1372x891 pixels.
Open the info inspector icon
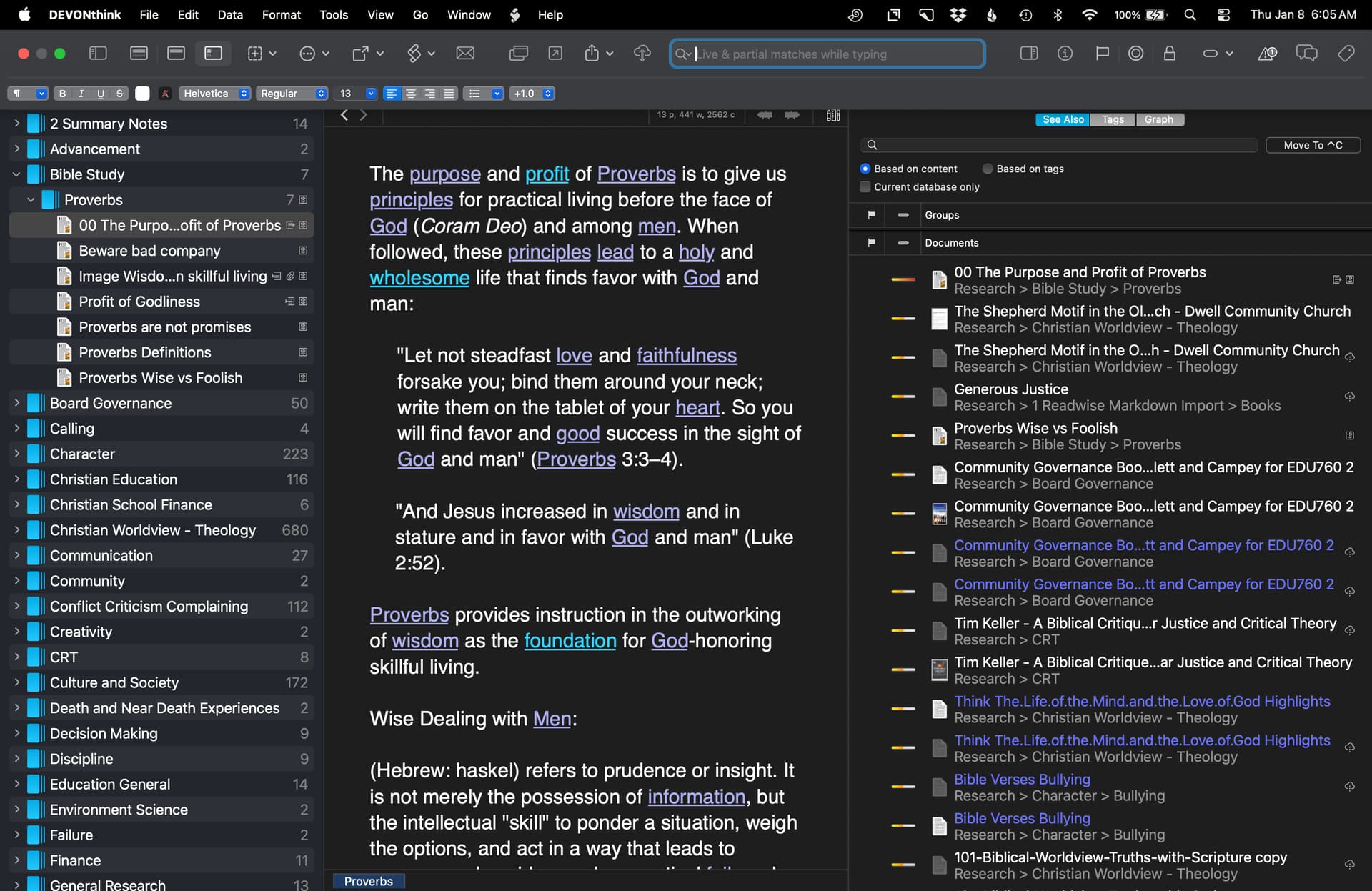[1065, 54]
